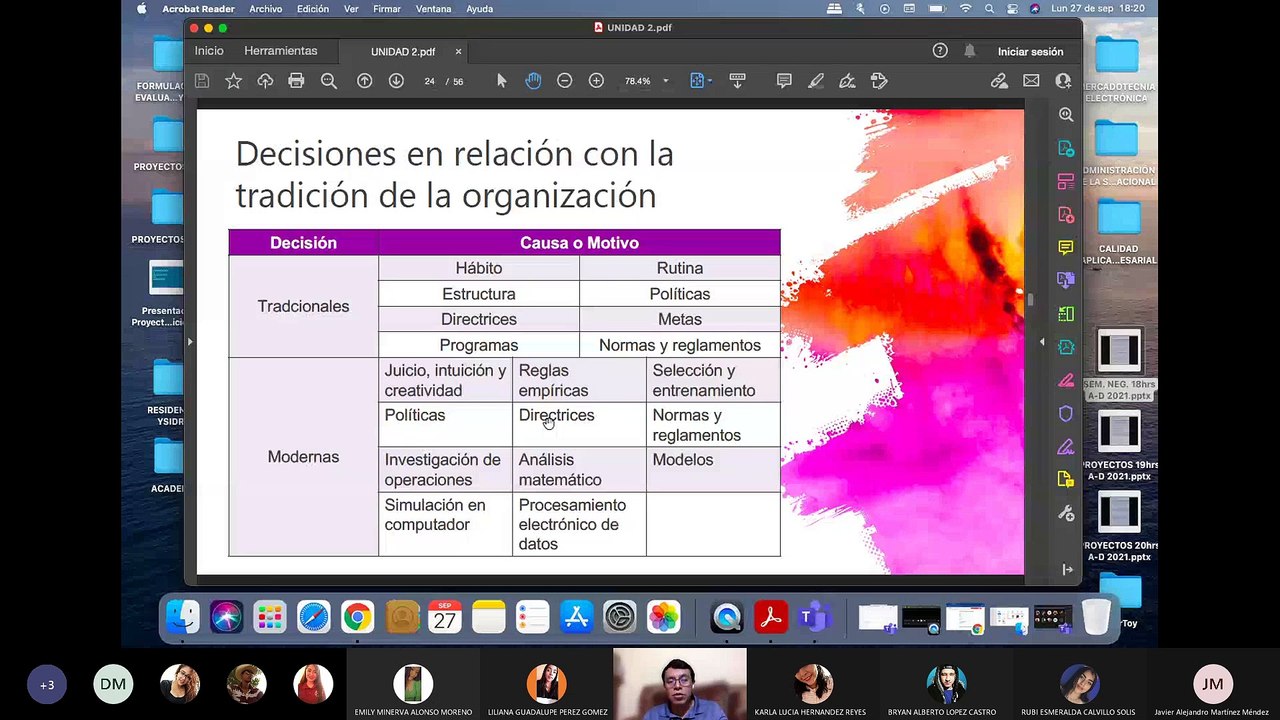Screen dimensions: 1280x720
Task: Click the vertical document scrollbar handle
Action: pos(1029,298)
